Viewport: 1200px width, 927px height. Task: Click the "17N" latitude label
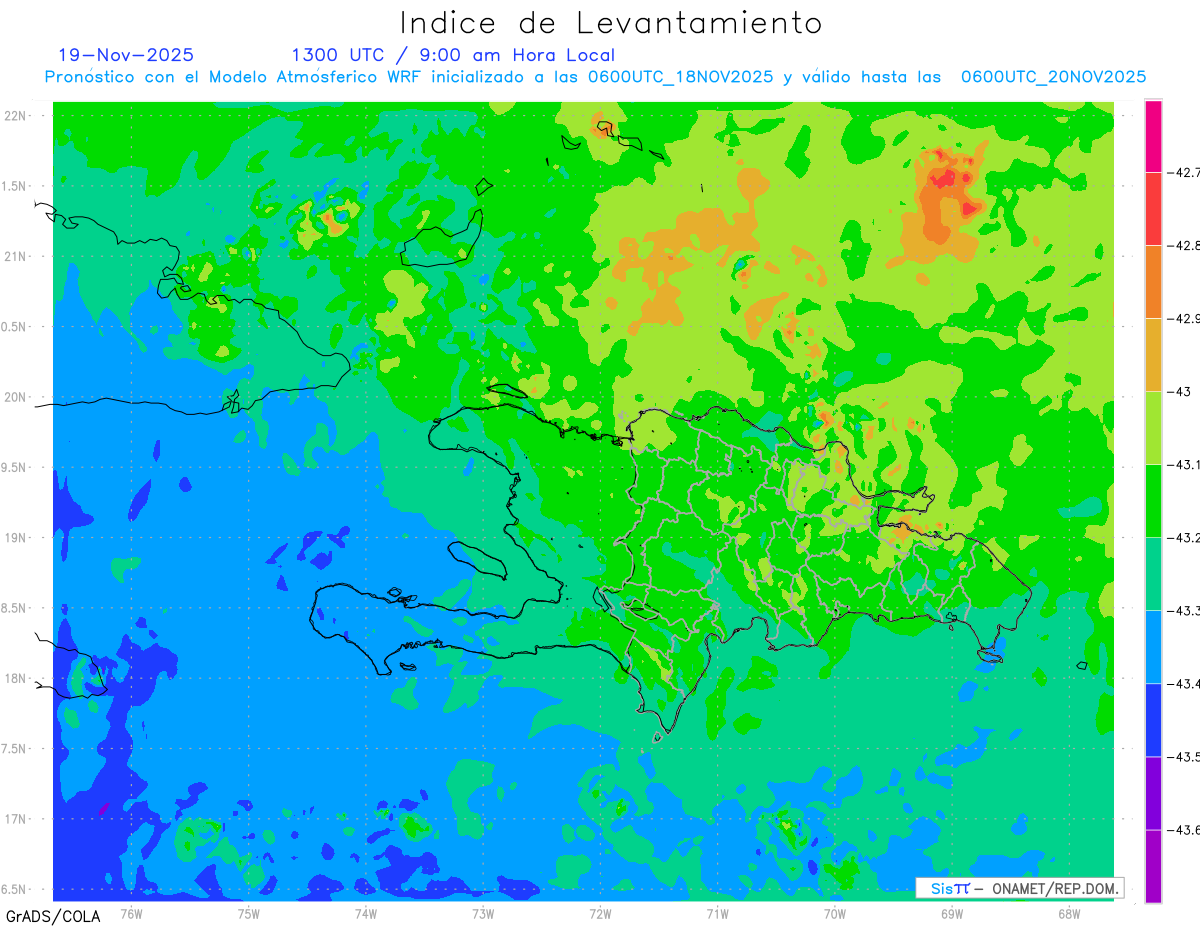tap(17, 819)
